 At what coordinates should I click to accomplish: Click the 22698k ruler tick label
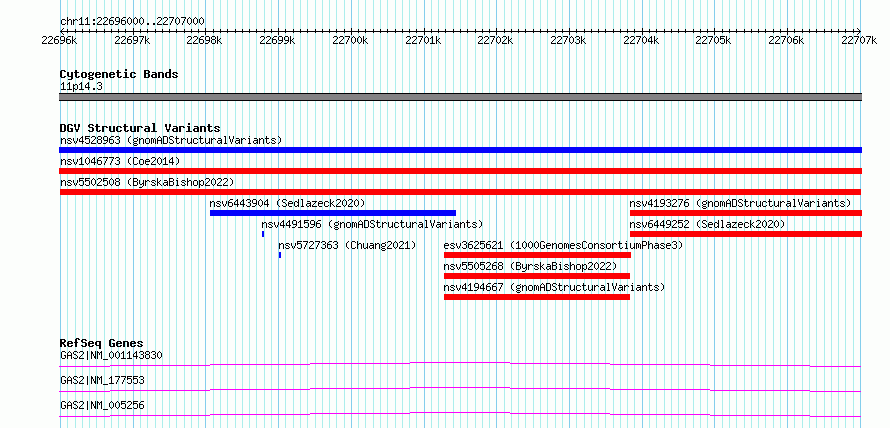click(x=205, y=40)
